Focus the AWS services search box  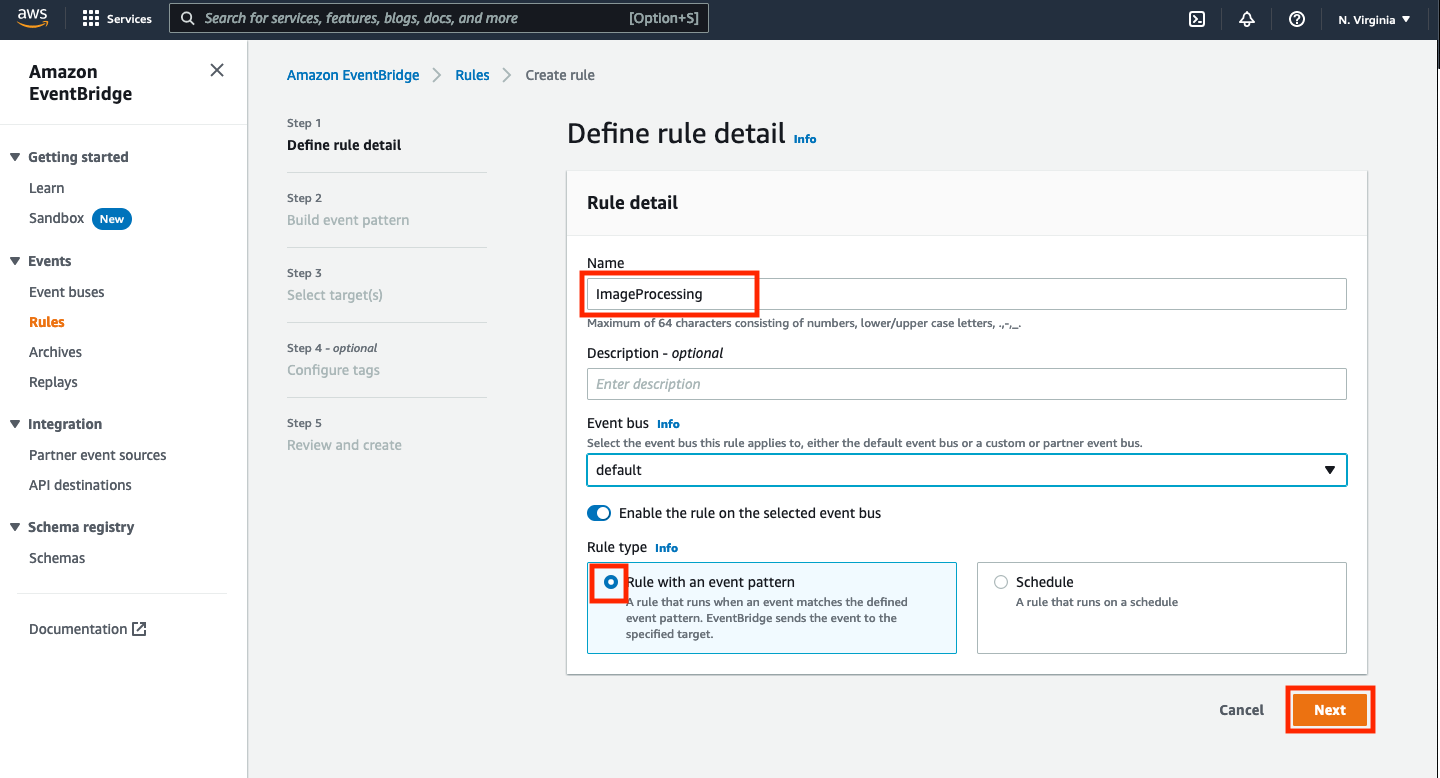439,18
